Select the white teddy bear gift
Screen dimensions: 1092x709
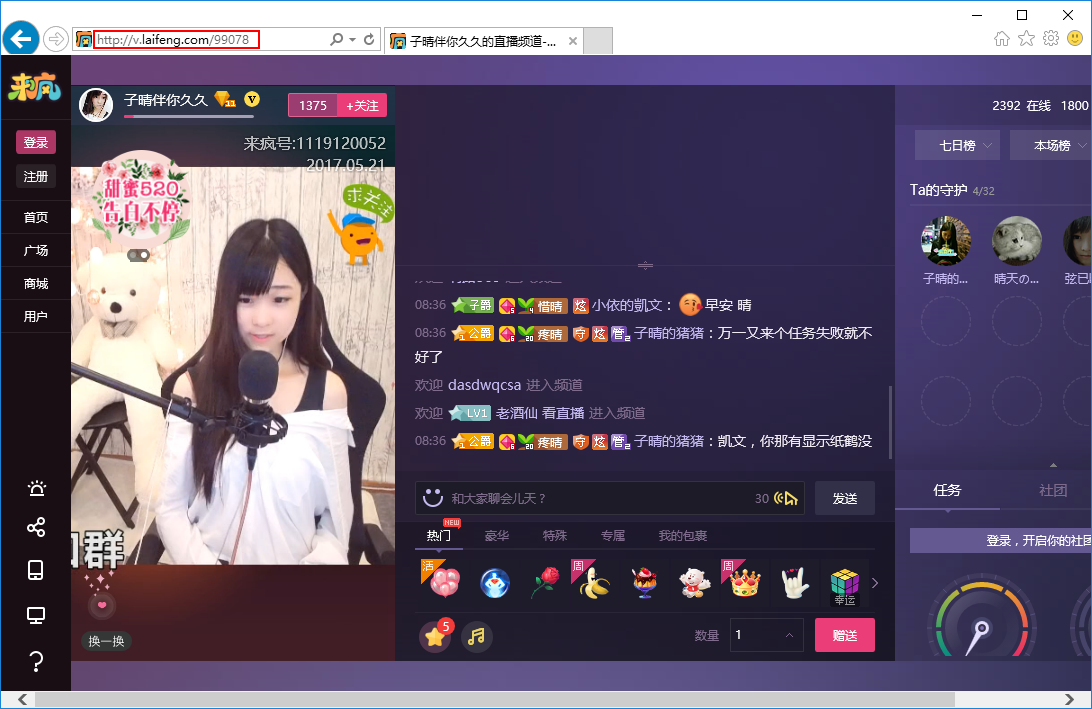pos(694,583)
